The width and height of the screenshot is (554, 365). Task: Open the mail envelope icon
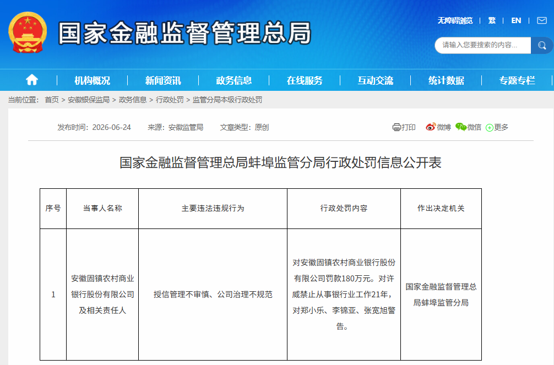542,20
